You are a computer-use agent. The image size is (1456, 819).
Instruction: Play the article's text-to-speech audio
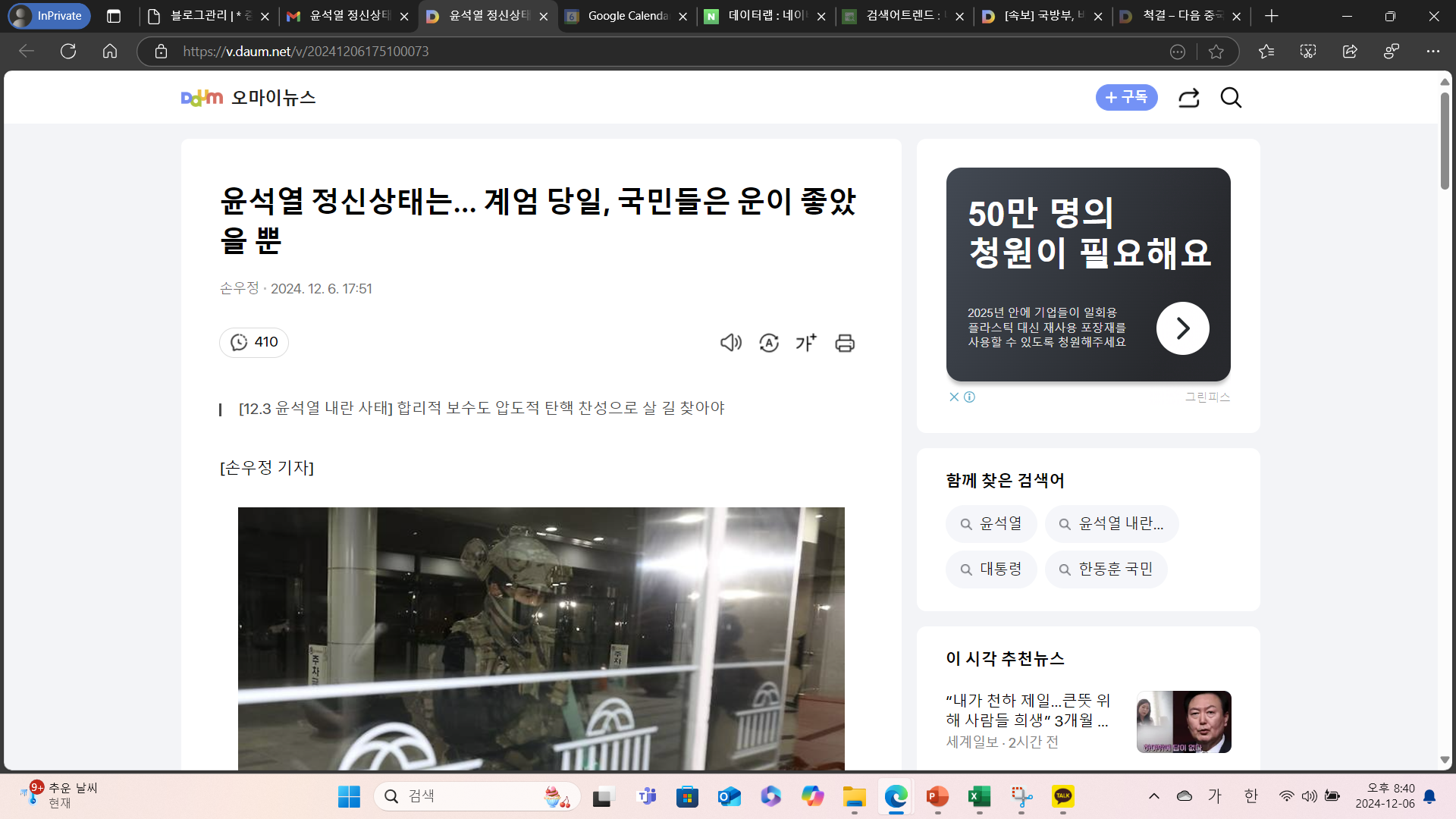730,343
